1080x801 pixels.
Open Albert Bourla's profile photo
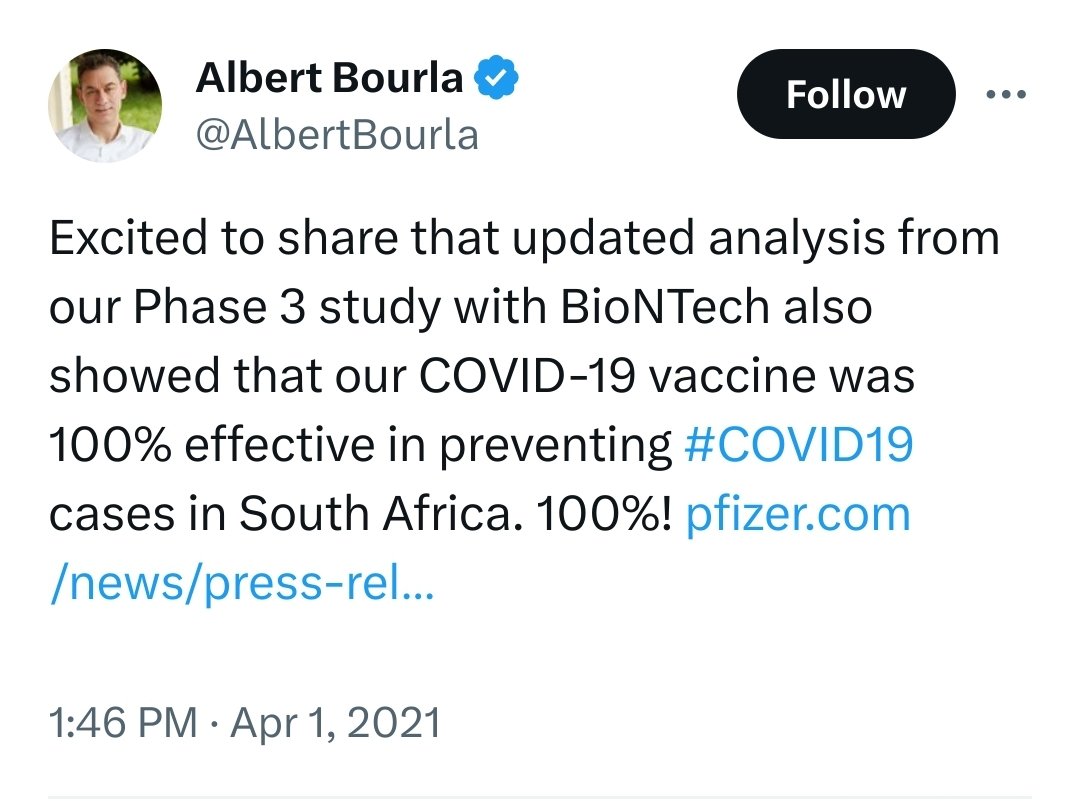tap(105, 105)
